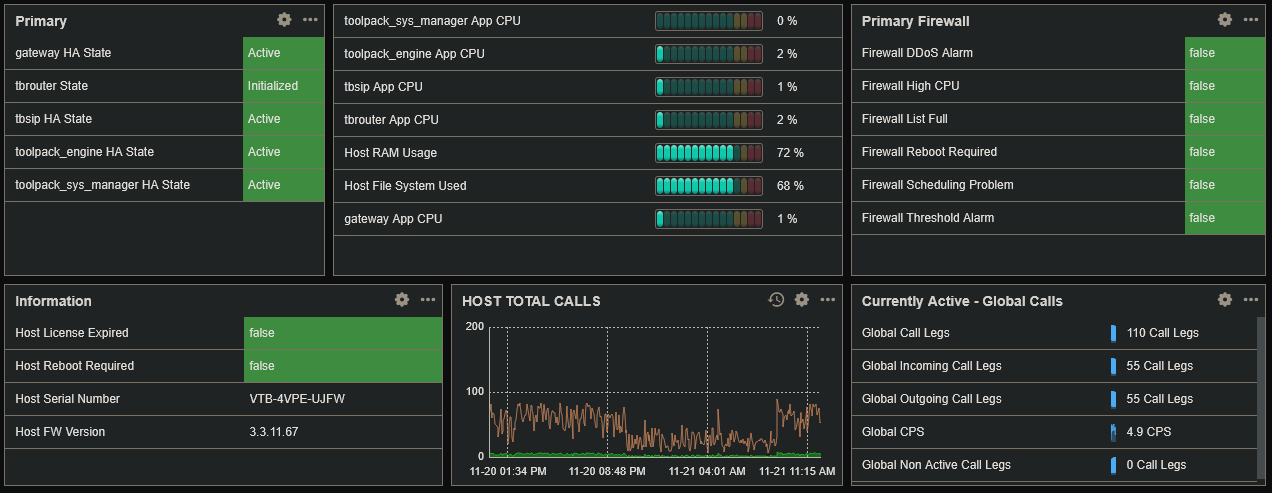This screenshot has width=1272, height=493.
Task: Open Information panel gear settings
Action: [x=402, y=300]
